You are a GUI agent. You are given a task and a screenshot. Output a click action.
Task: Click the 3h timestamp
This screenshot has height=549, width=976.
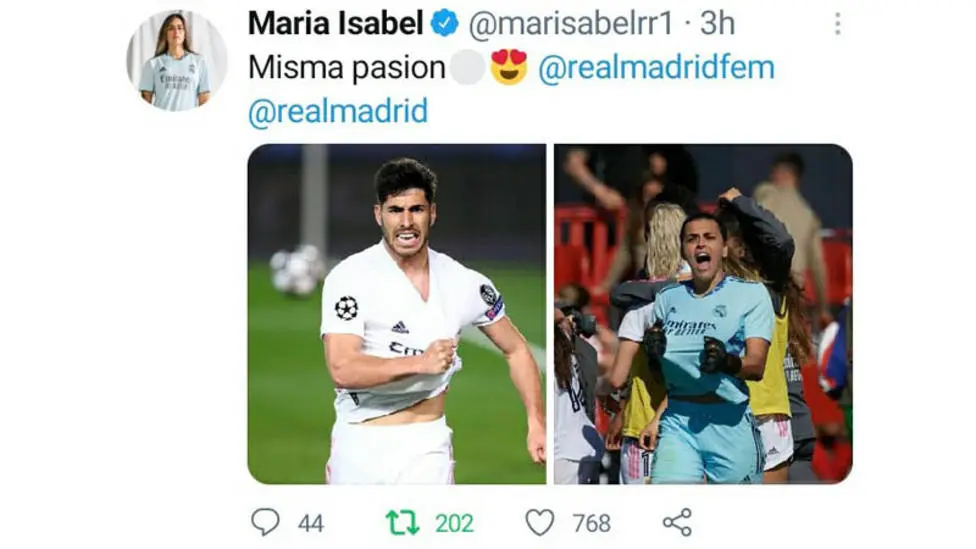click(717, 24)
